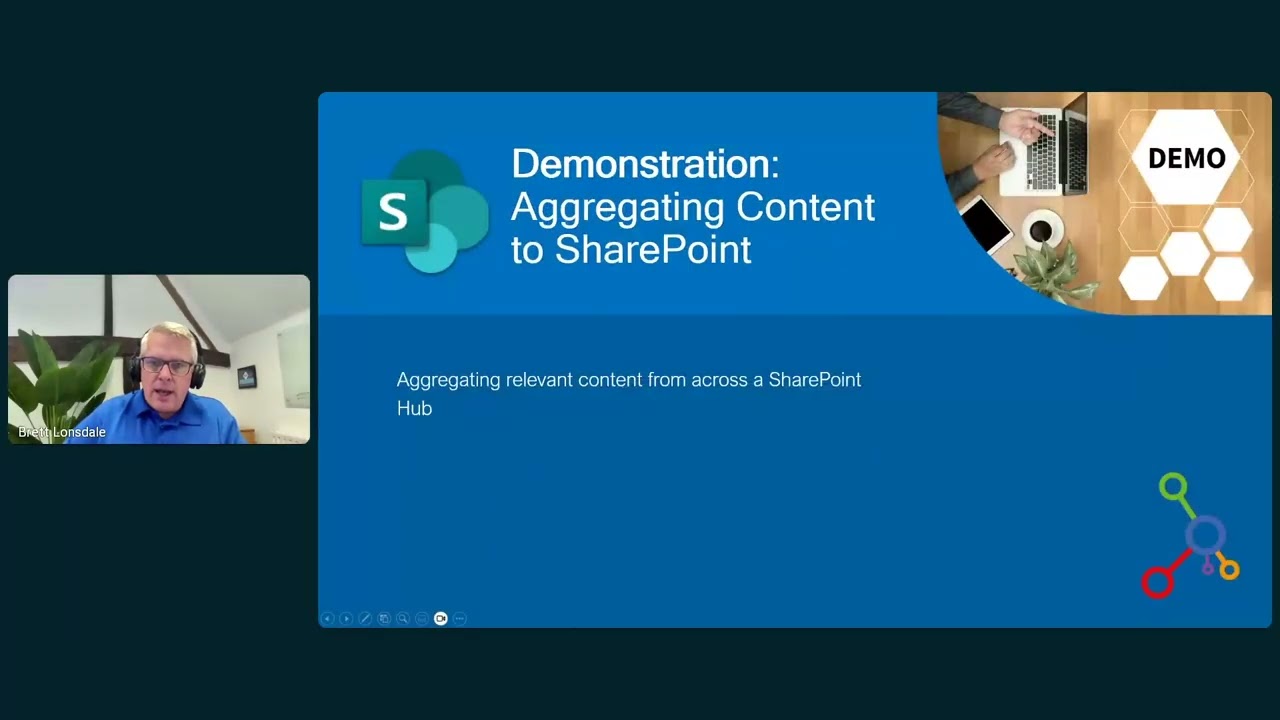Zoom into slide with magnifier
Image resolution: width=1280 pixels, height=720 pixels.
403,619
